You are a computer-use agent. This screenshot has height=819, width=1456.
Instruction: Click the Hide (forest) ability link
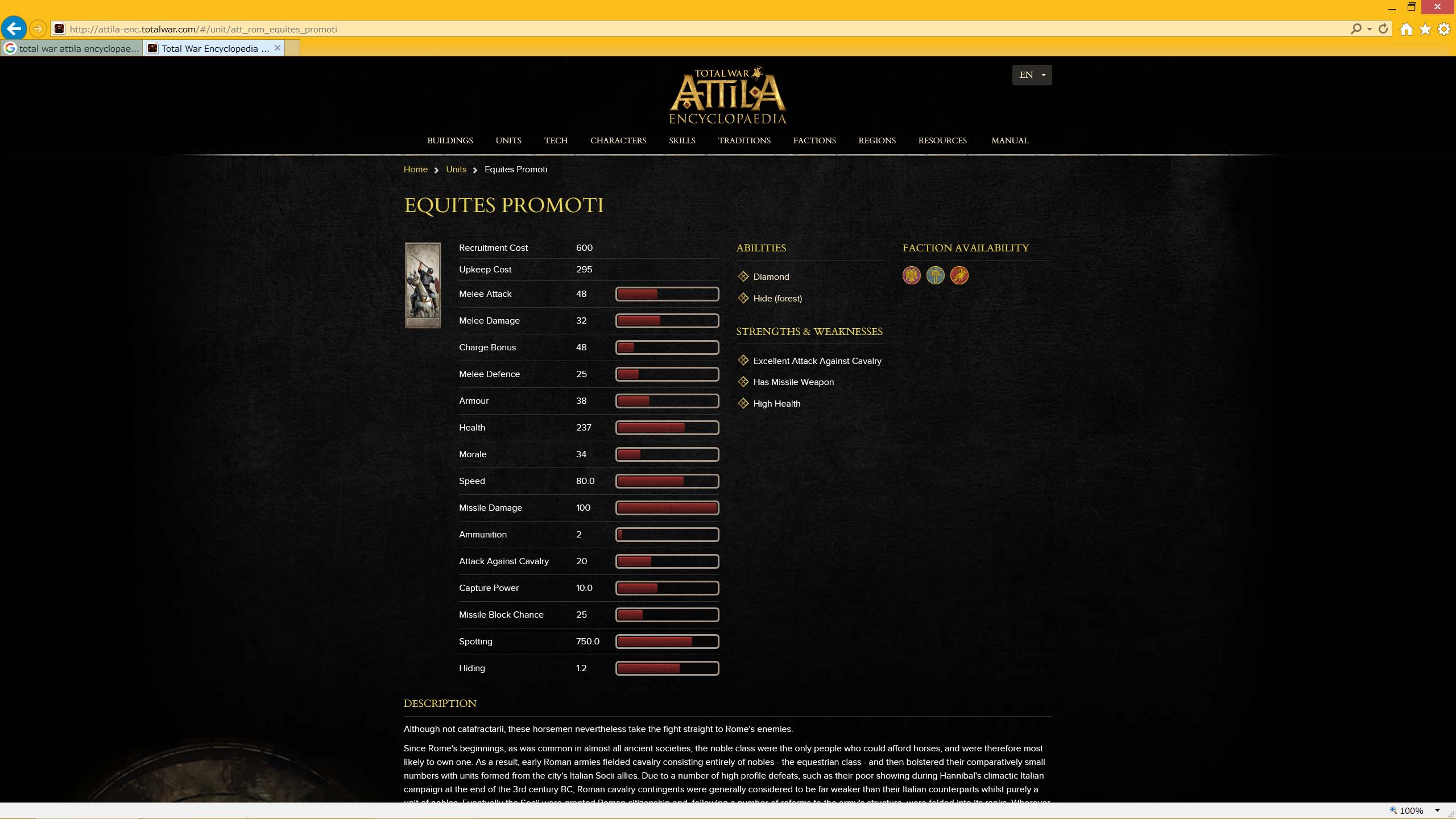point(777,299)
